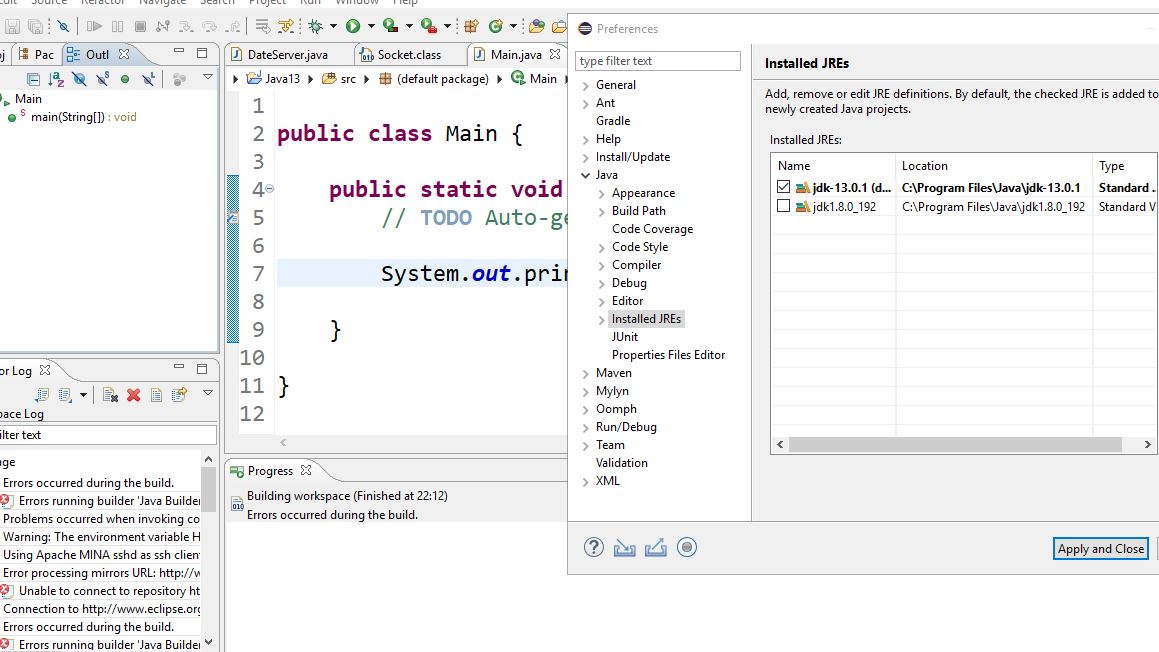The height and width of the screenshot is (652, 1159).
Task: Click the Name column header in JRE table
Action: [833, 166]
